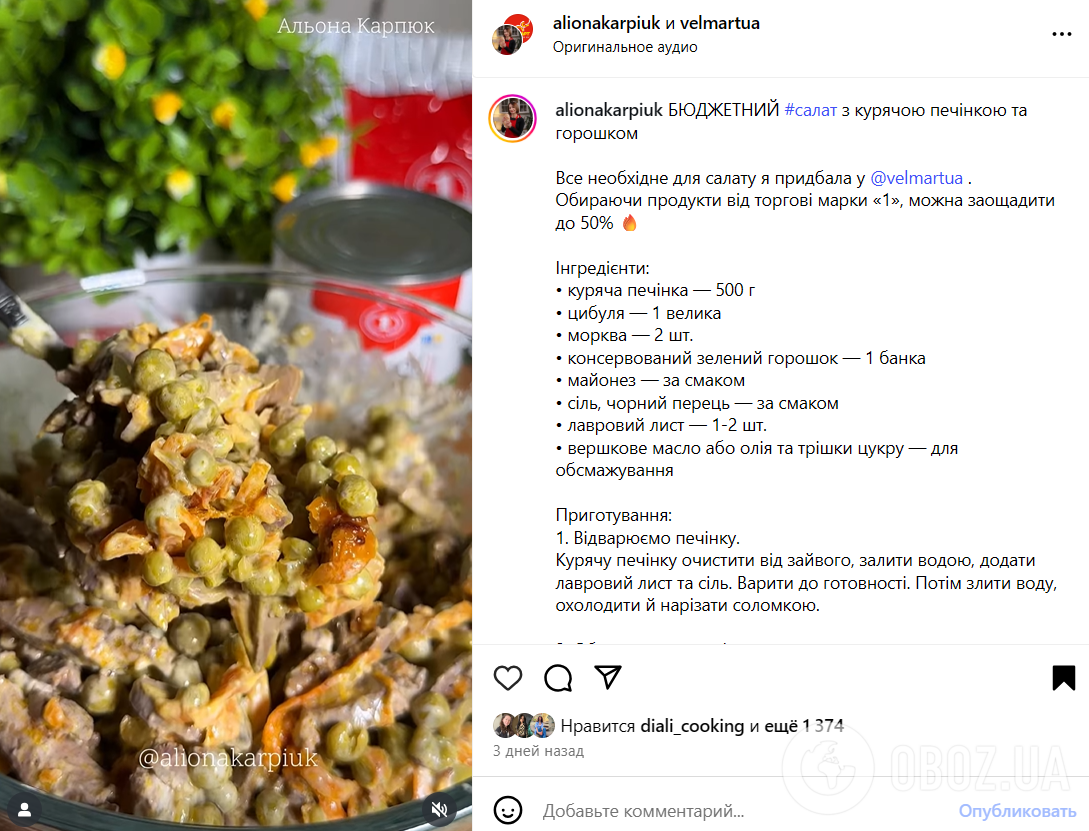1089x831 pixels.
Task: Click the comment input field
Action: 743,811
